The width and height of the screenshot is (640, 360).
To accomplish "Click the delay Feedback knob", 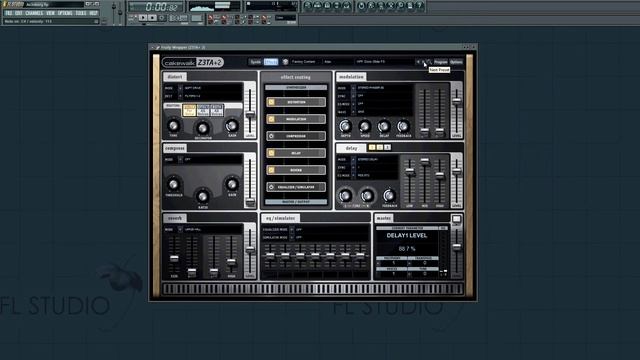I will point(389,196).
